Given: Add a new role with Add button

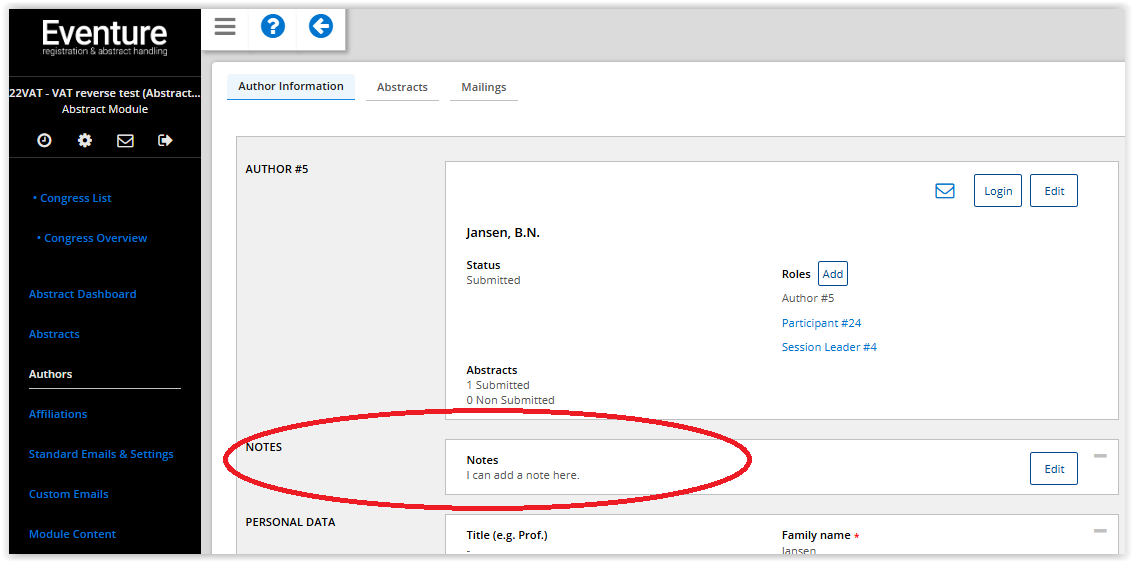Looking at the screenshot, I should tap(832, 274).
